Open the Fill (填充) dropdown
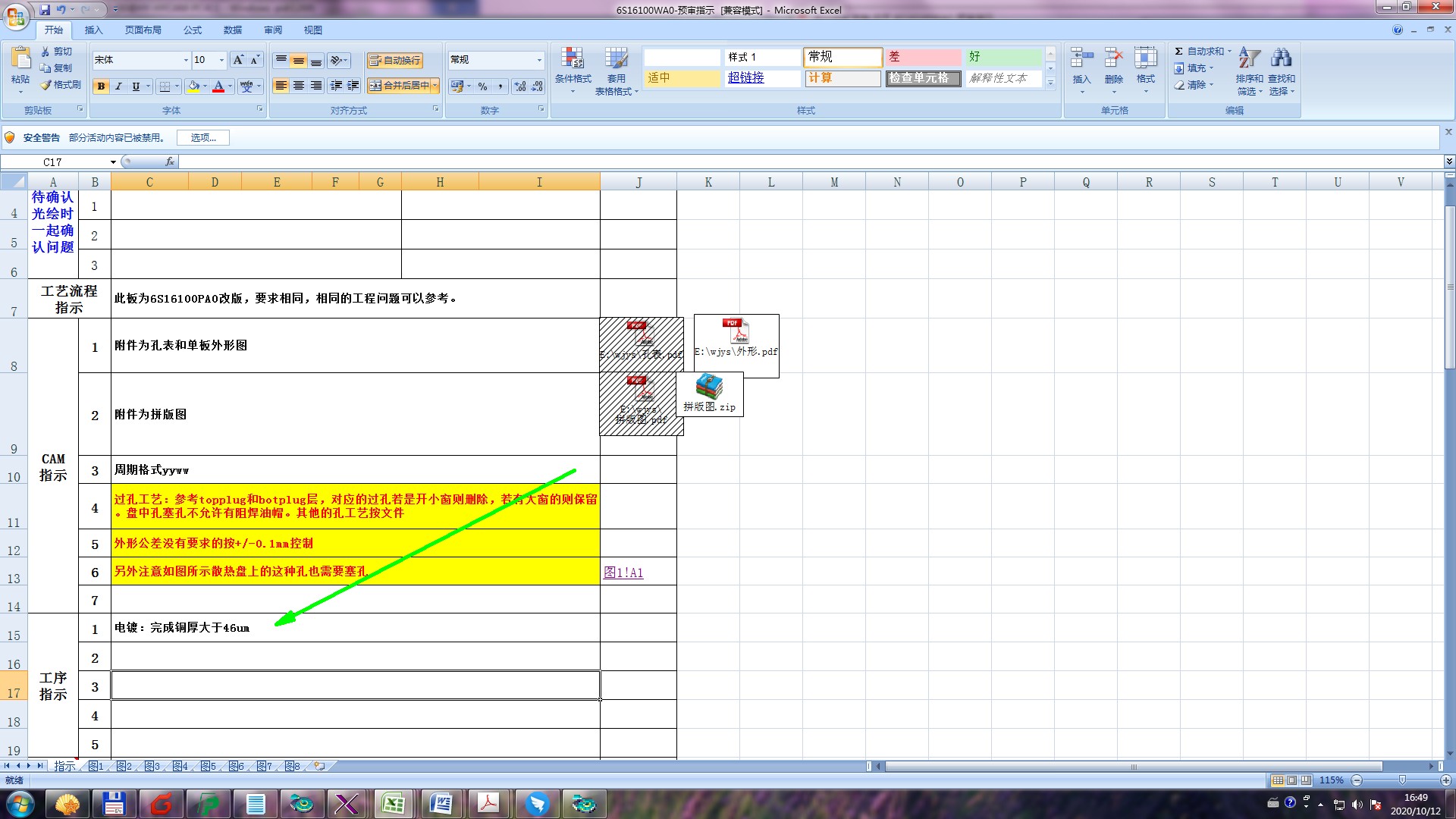1456x819 pixels. 1194,68
